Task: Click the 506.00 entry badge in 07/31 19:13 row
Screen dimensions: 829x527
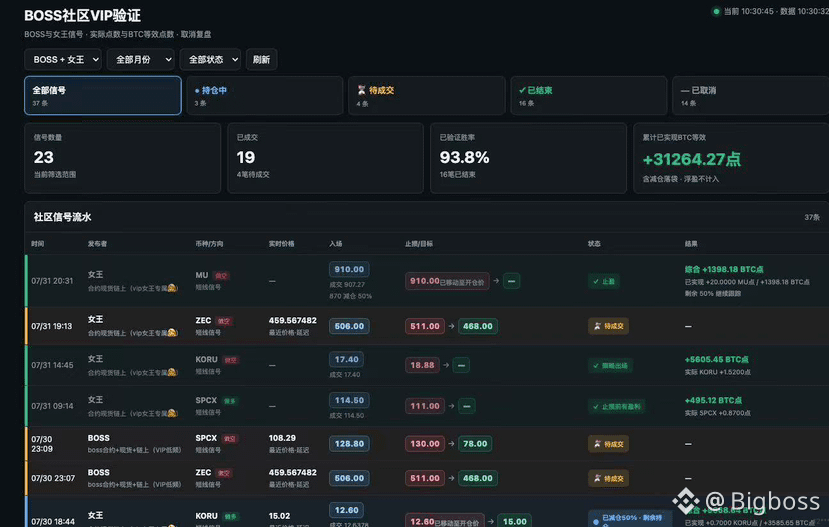Action: [x=349, y=326]
